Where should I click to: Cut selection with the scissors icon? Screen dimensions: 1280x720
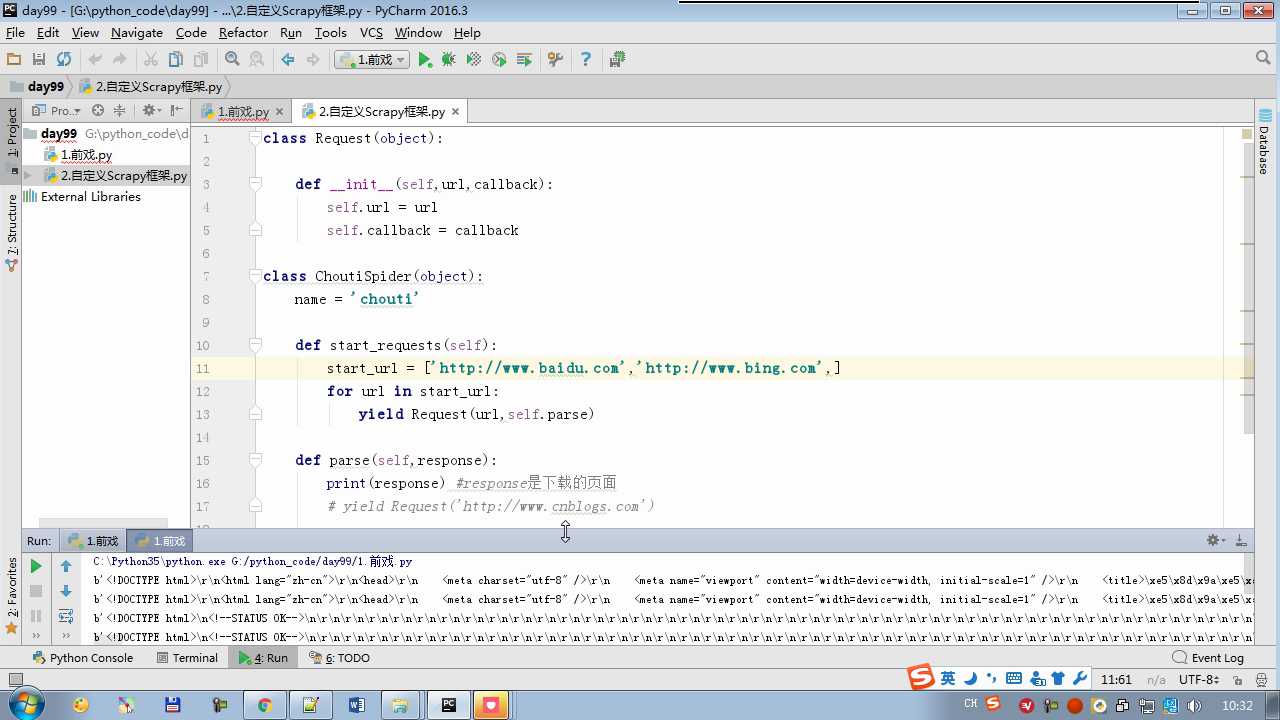coord(151,60)
